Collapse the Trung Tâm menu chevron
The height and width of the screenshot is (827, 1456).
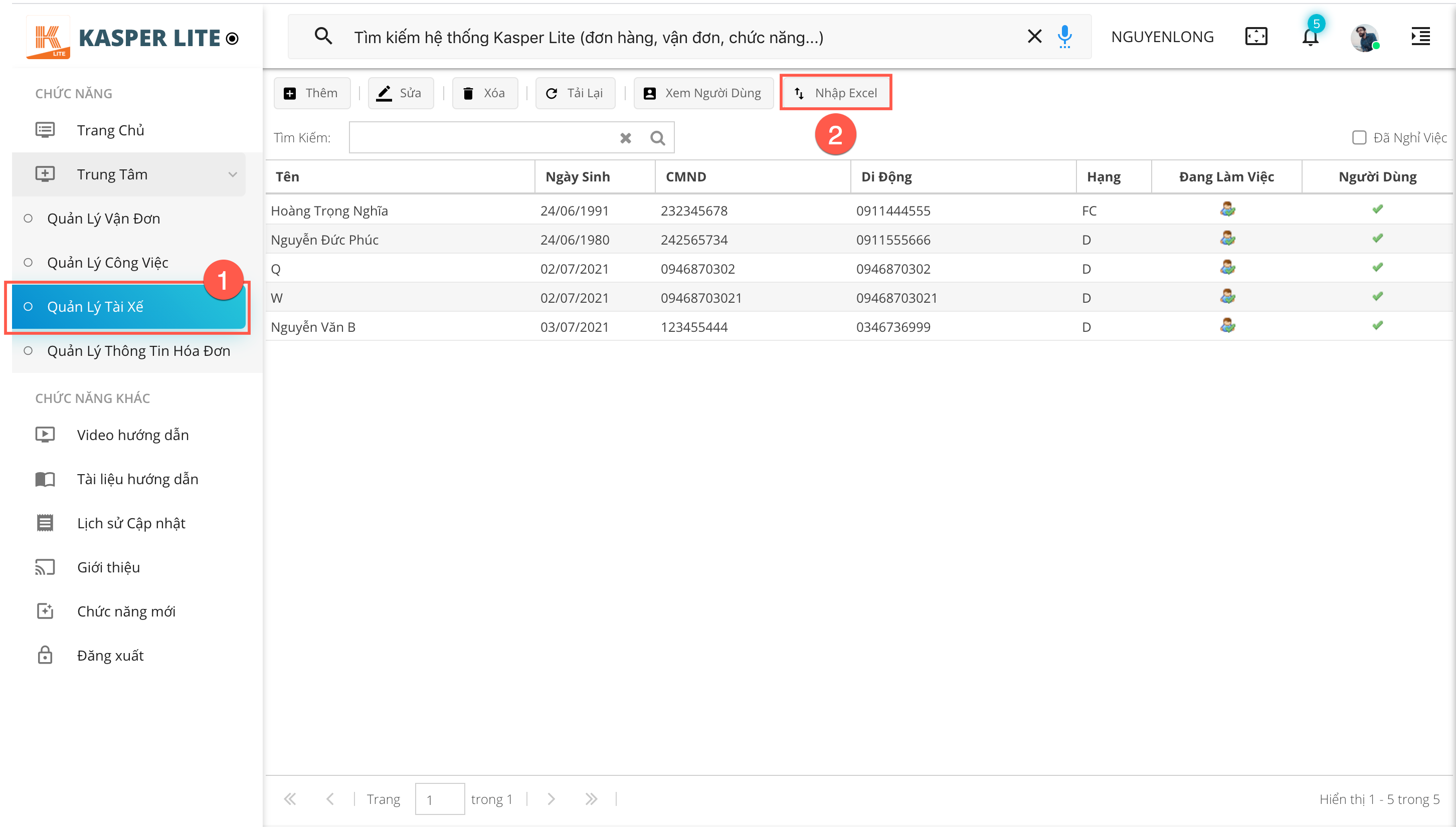(232, 174)
